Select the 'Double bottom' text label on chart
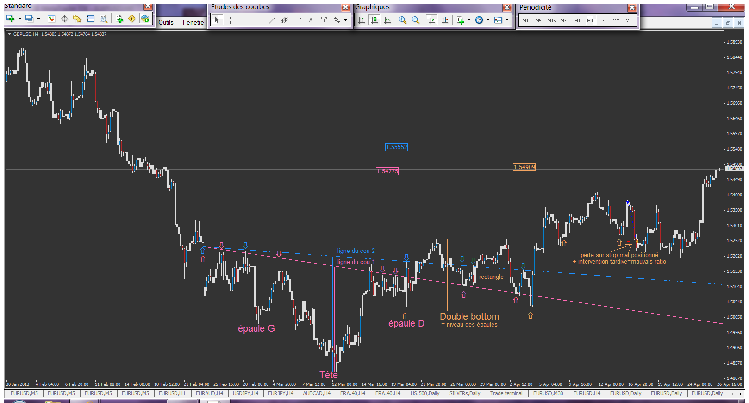Screen dimensions: 749x403 [469, 317]
